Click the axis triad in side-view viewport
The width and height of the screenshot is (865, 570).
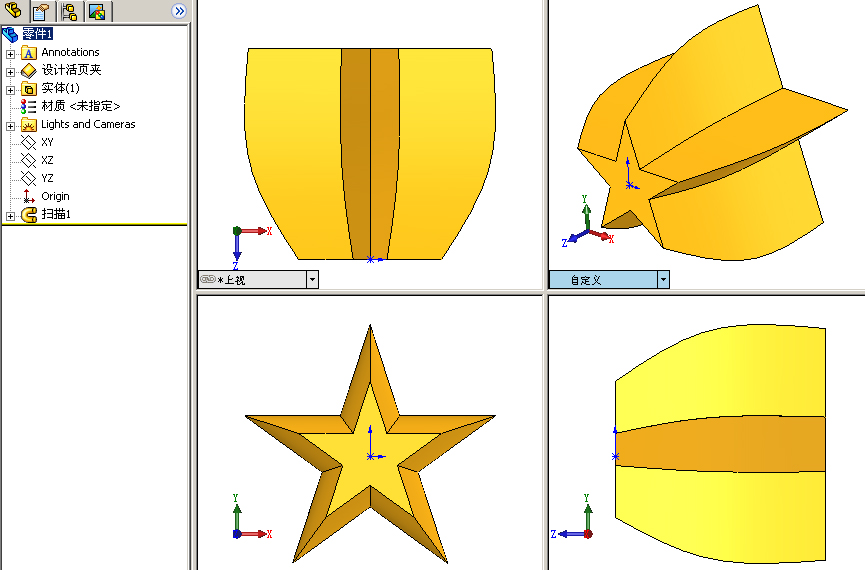[x=572, y=516]
